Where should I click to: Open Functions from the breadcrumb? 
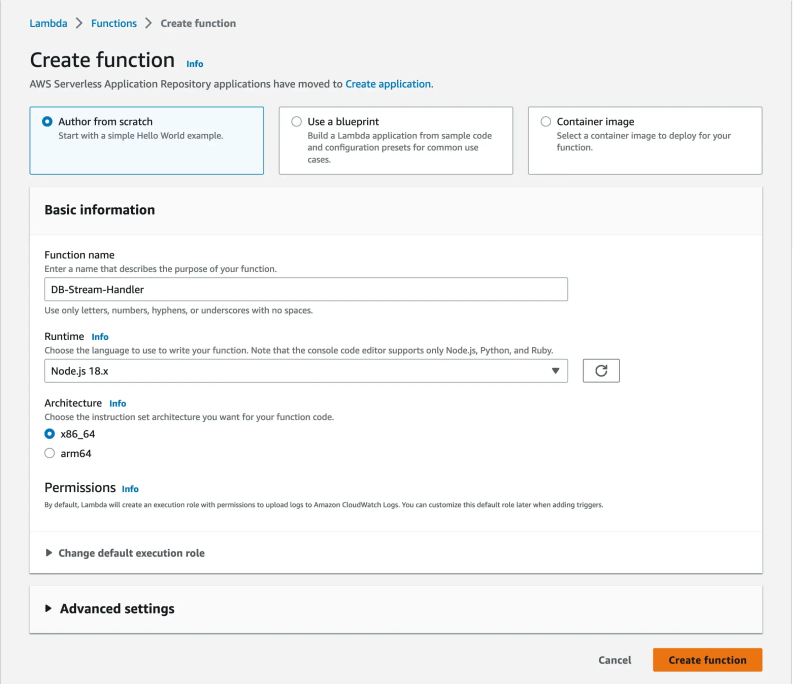click(x=113, y=22)
